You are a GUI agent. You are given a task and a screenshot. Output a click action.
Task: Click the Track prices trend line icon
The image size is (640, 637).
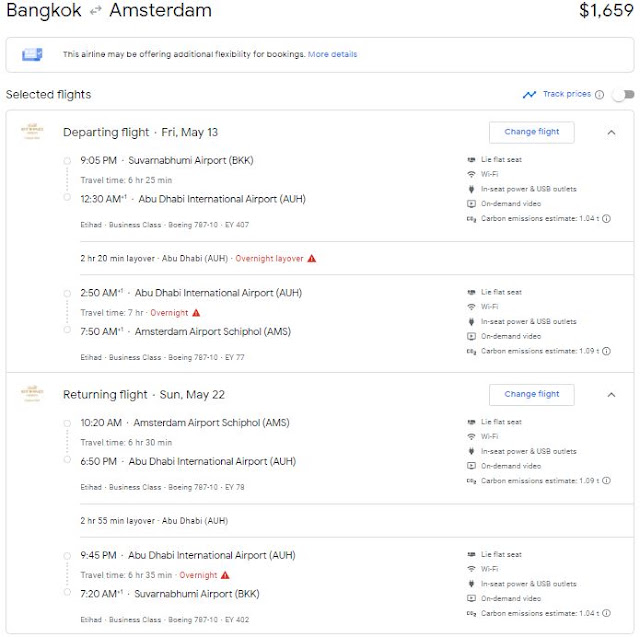click(529, 95)
